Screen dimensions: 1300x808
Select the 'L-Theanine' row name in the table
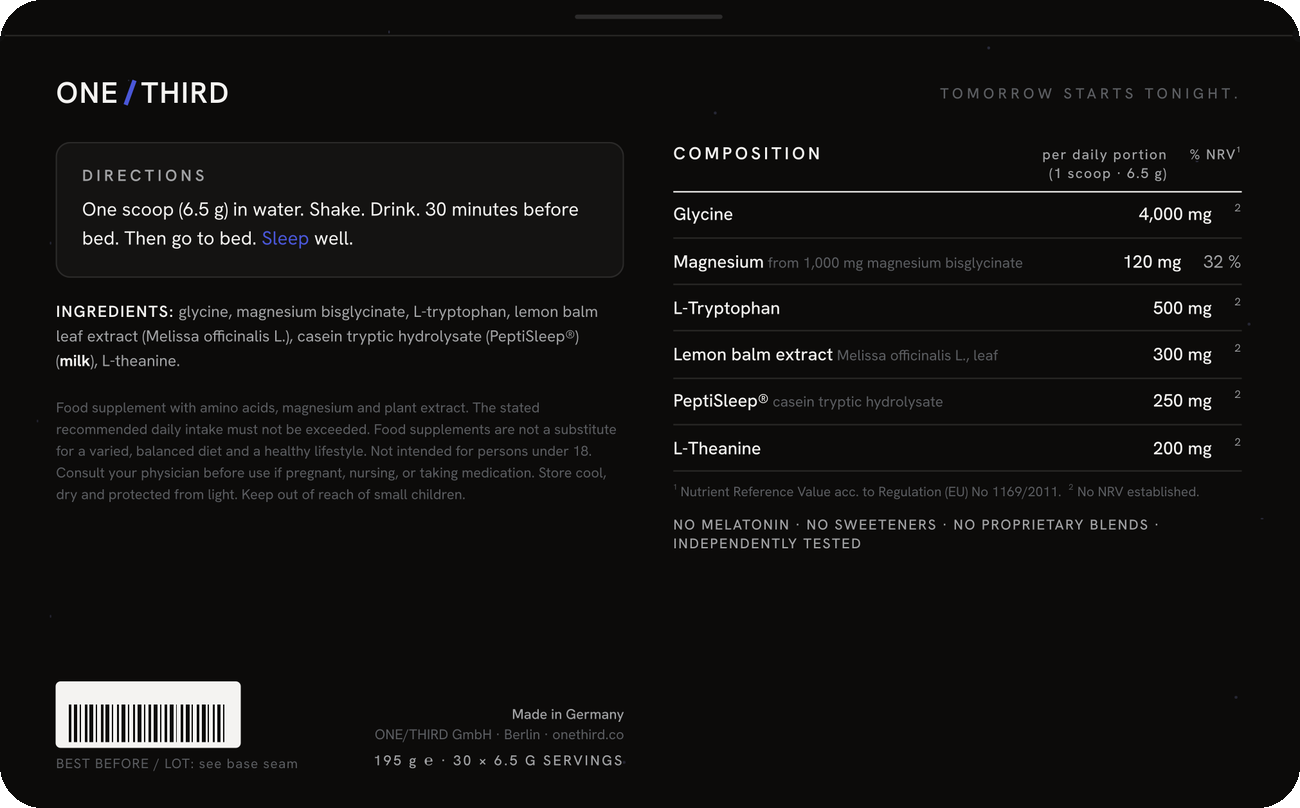coord(717,449)
